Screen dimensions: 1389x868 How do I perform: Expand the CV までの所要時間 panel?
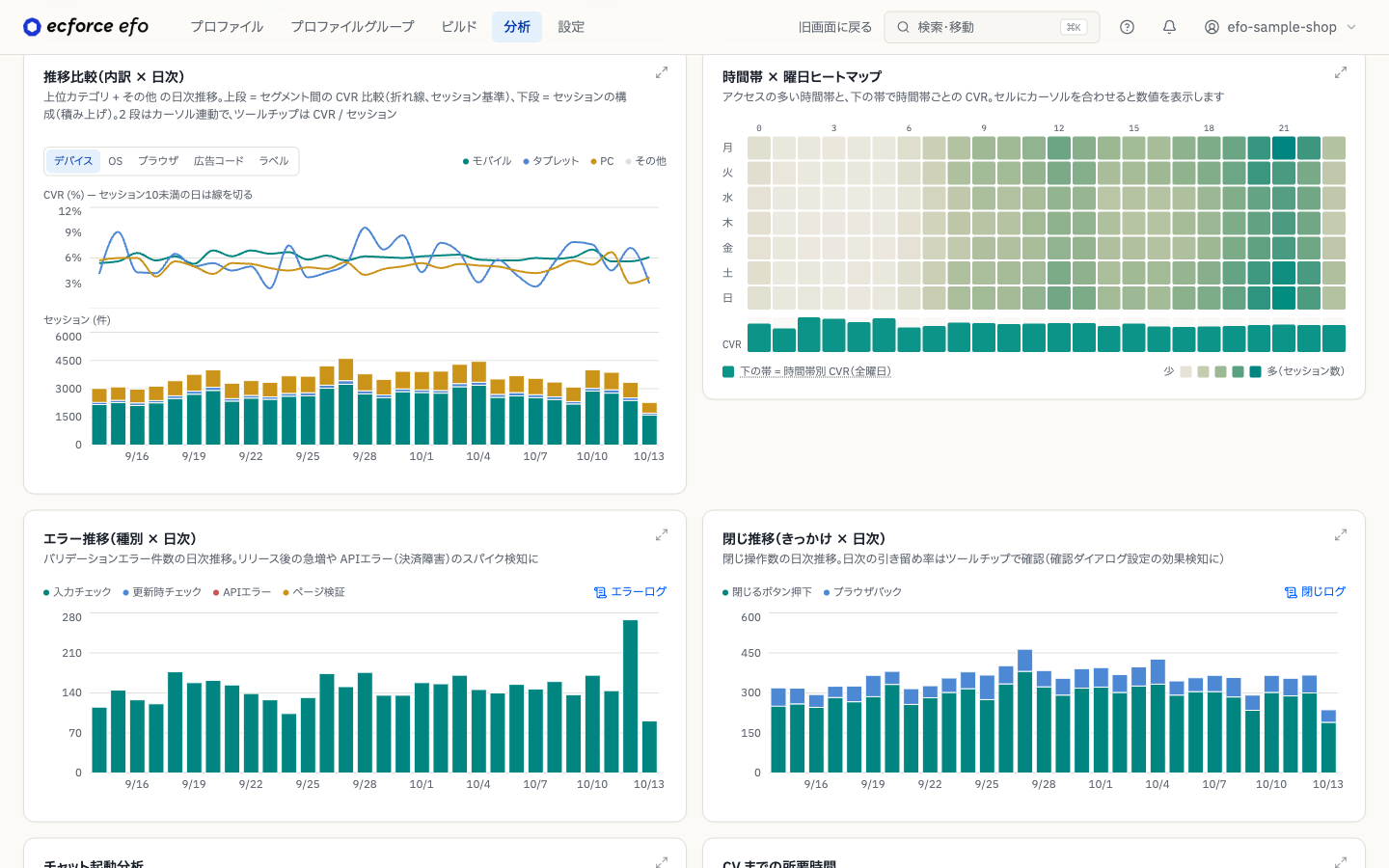(x=1341, y=861)
